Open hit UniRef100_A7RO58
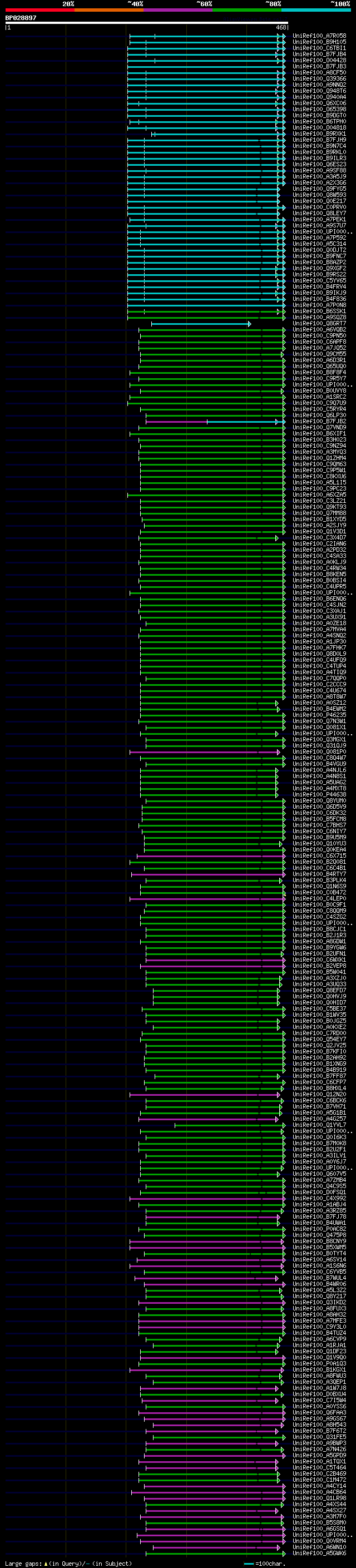The width and height of the screenshot is (356, 1568). pos(319,36)
